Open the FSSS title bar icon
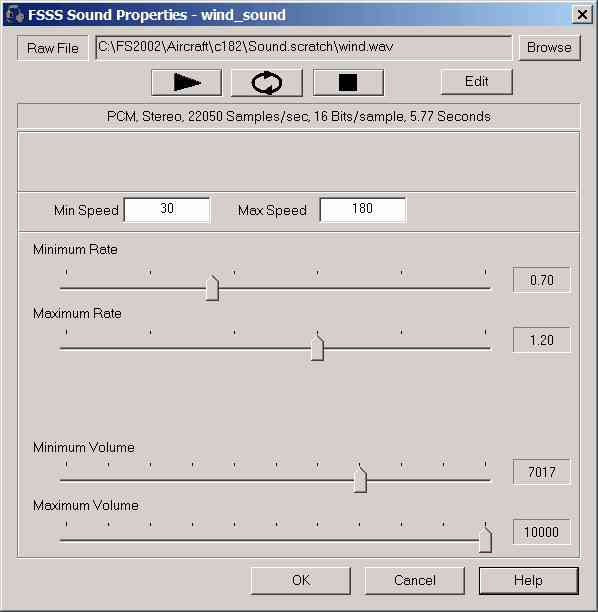Viewport: 598px width, 612px height. (15, 15)
